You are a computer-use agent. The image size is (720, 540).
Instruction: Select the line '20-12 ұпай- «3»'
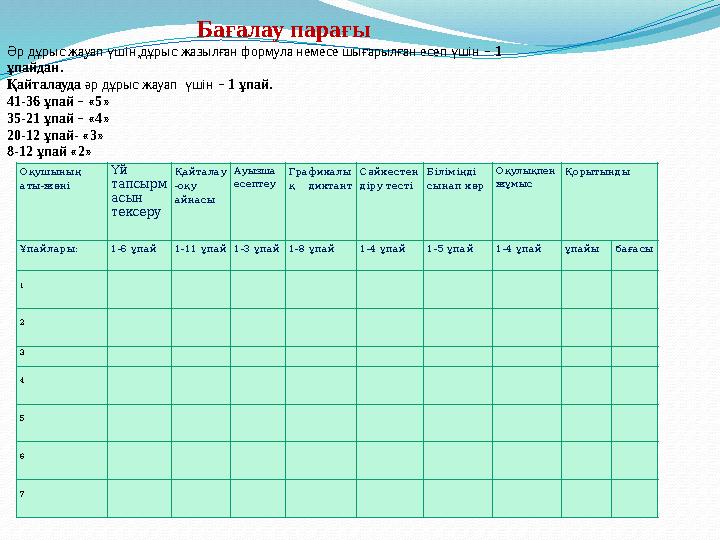tap(56, 135)
